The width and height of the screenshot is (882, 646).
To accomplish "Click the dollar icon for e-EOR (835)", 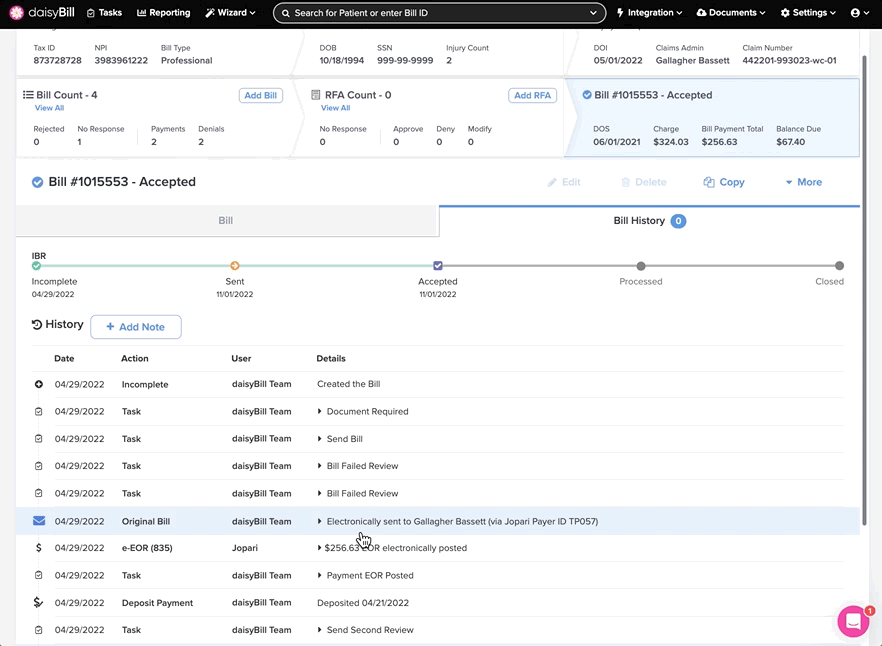I will click(x=39, y=548).
